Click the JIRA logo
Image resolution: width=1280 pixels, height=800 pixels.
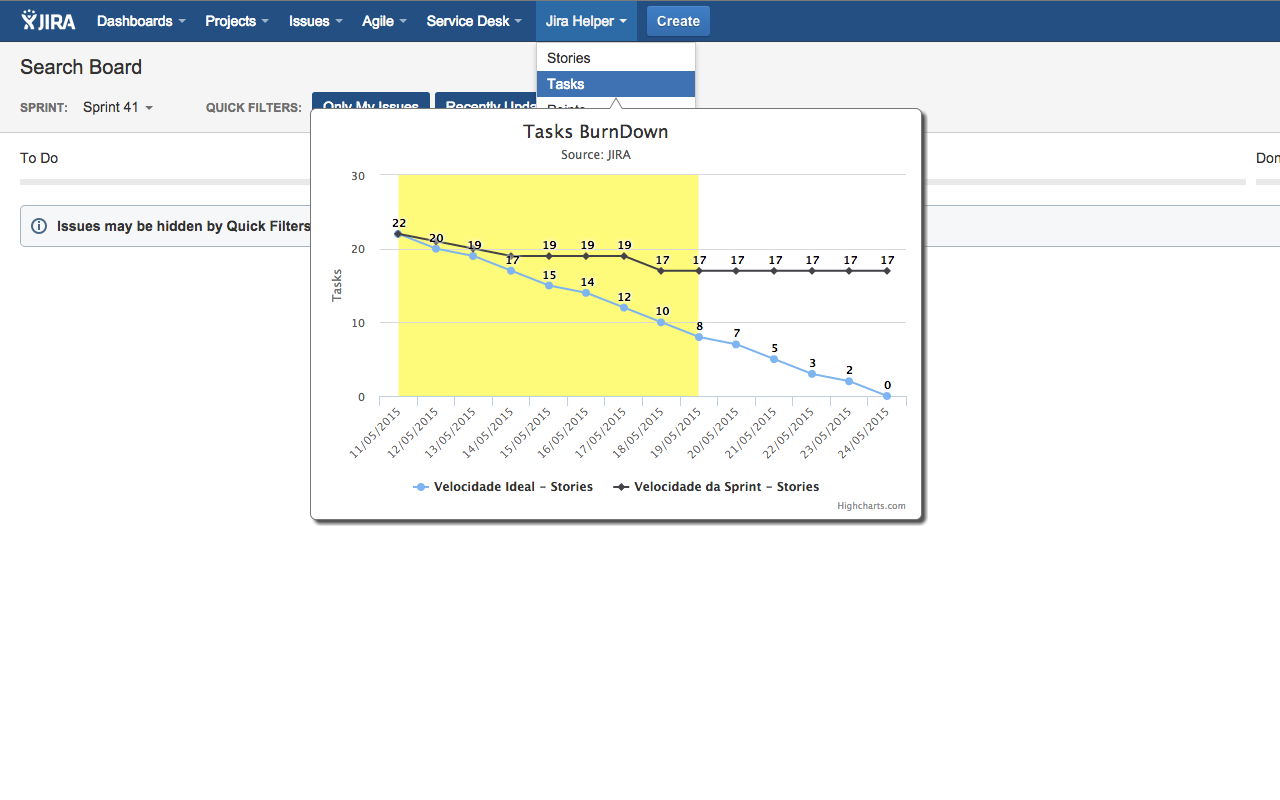coord(48,21)
